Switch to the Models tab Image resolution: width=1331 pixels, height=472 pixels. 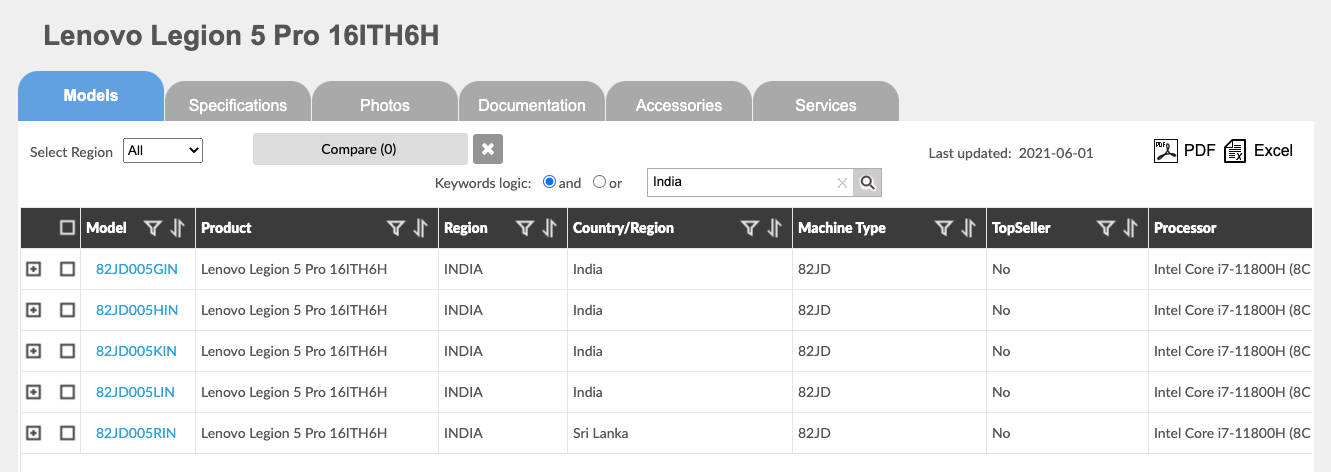(91, 96)
